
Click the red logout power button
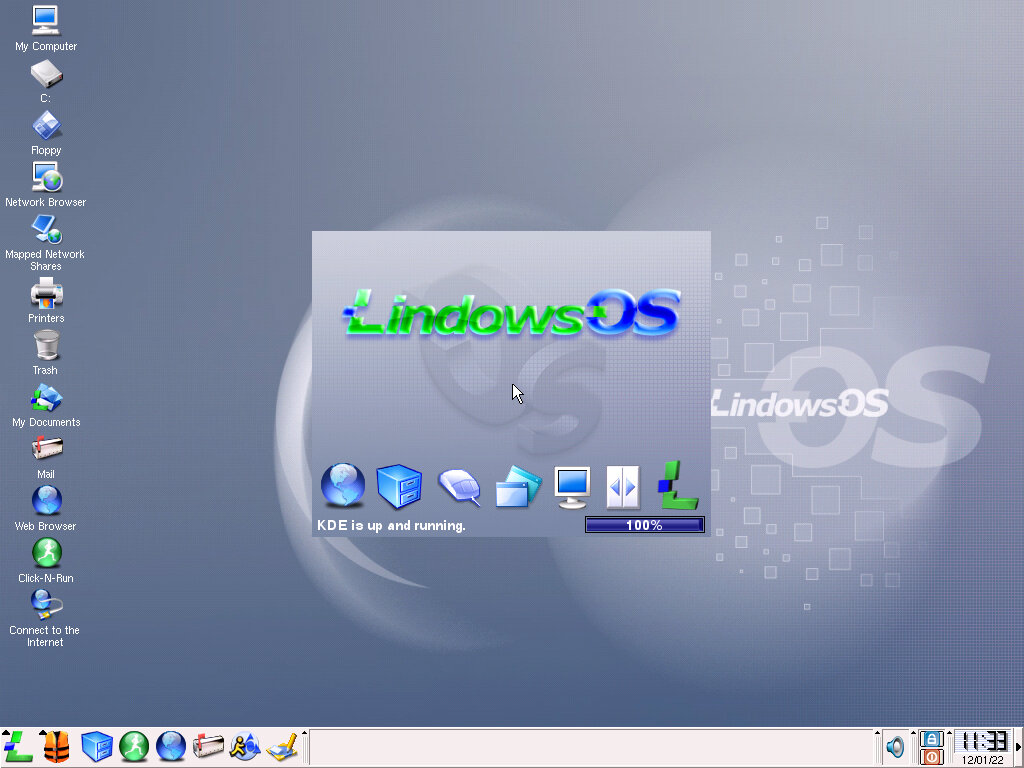[931, 757]
